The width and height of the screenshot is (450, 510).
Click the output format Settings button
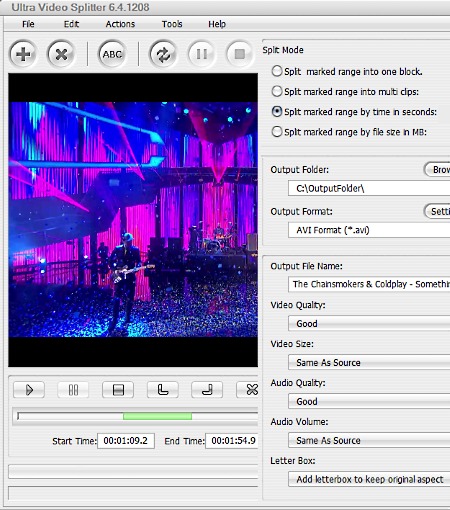coord(437,211)
